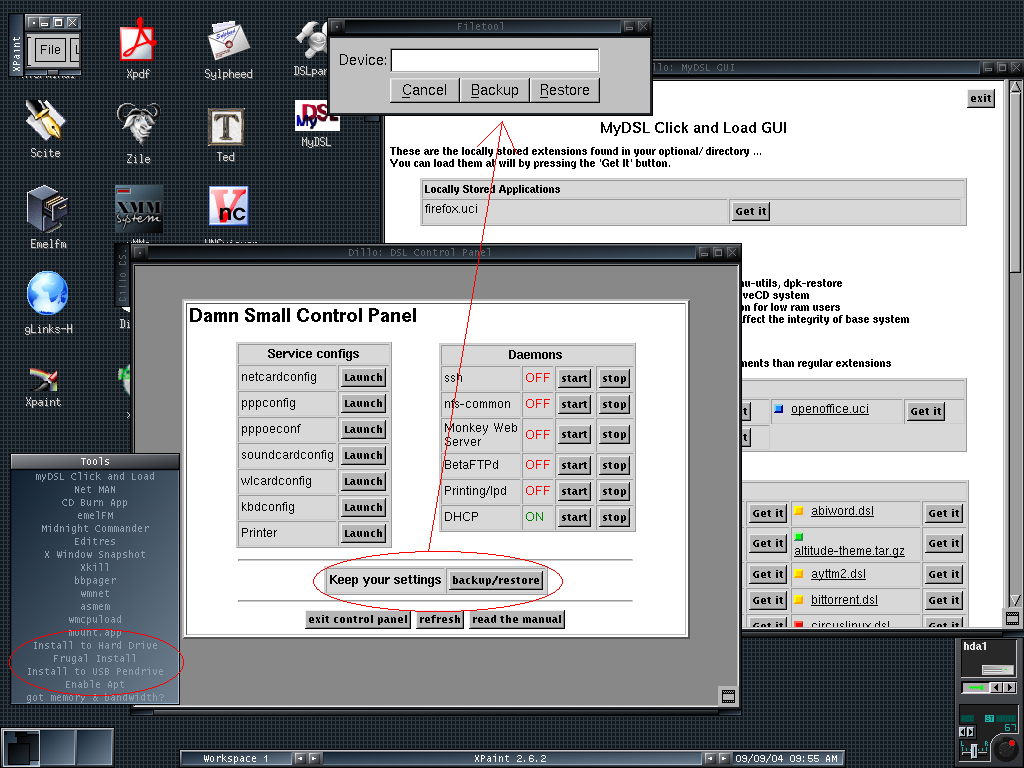Open the abiword.dsl link
Viewport: 1024px width, 768px height.
pyautogui.click(x=842, y=511)
